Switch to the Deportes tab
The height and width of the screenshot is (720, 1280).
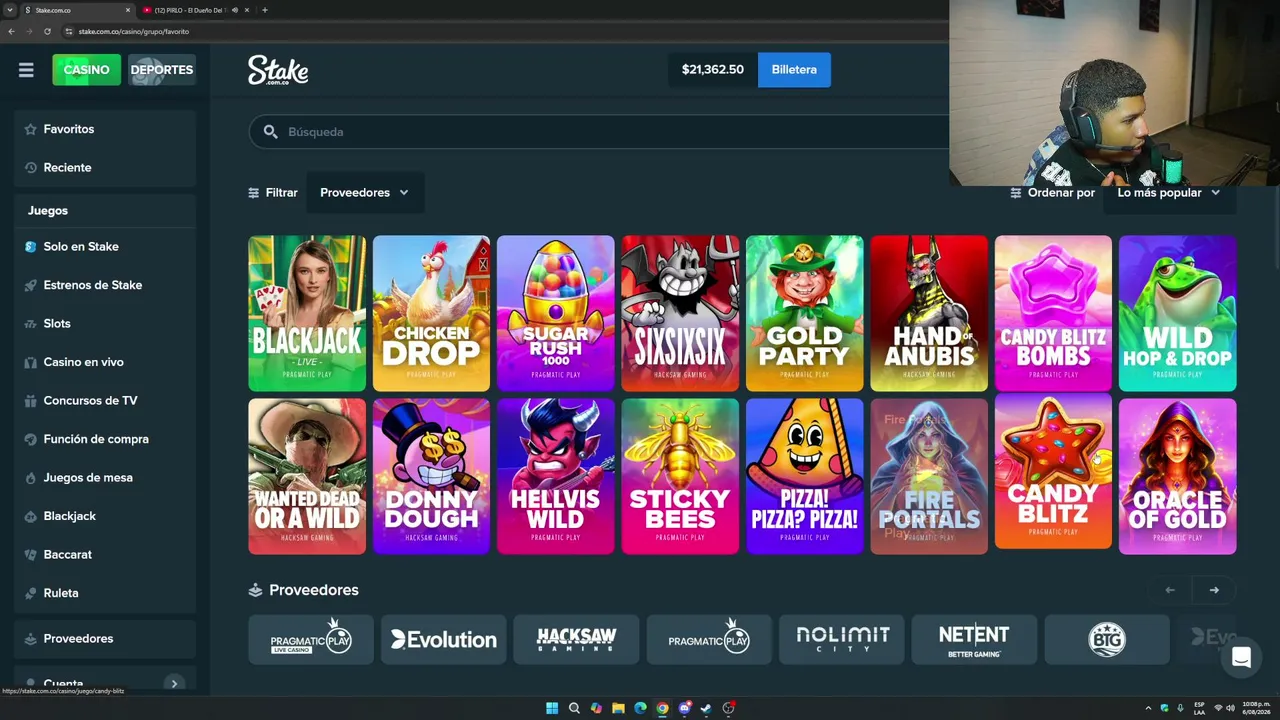coord(162,70)
